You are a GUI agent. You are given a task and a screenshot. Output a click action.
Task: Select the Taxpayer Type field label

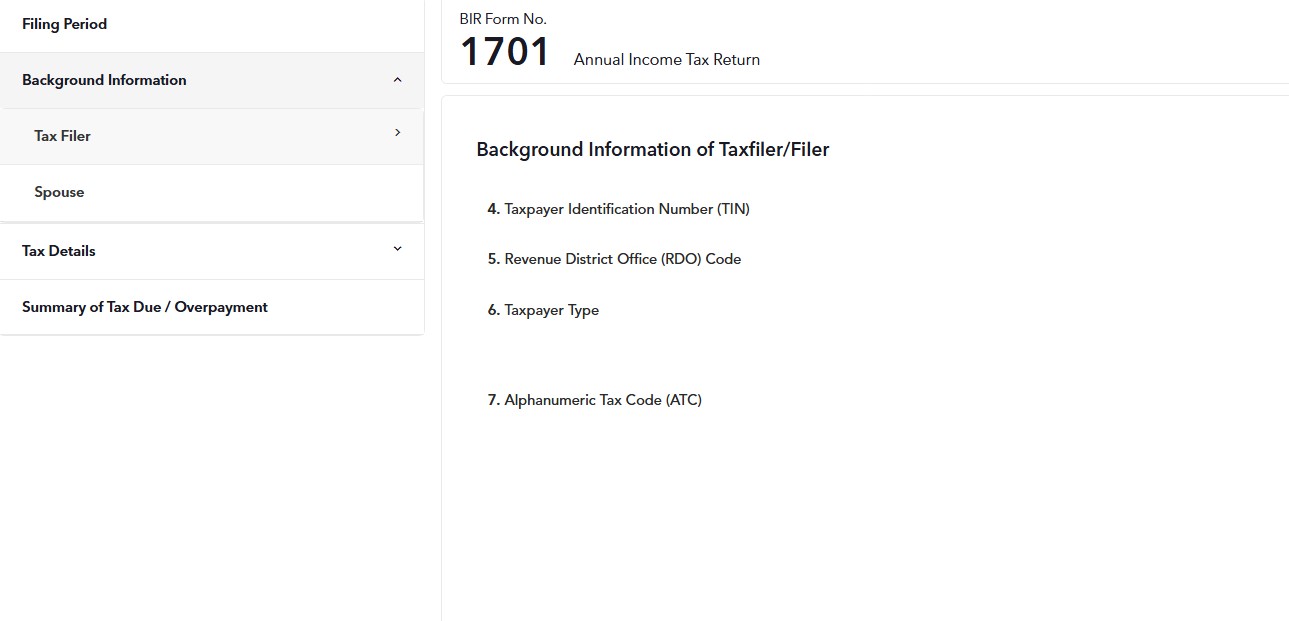click(x=551, y=310)
